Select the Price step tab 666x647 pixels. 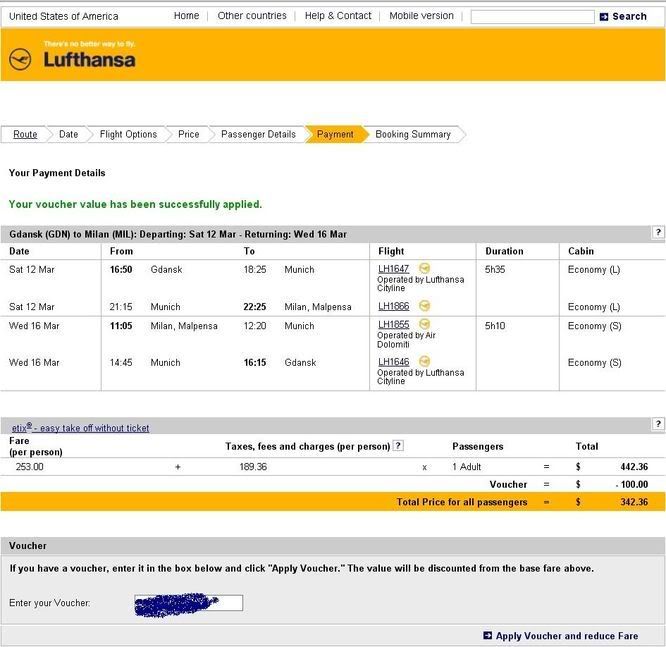tap(189, 134)
